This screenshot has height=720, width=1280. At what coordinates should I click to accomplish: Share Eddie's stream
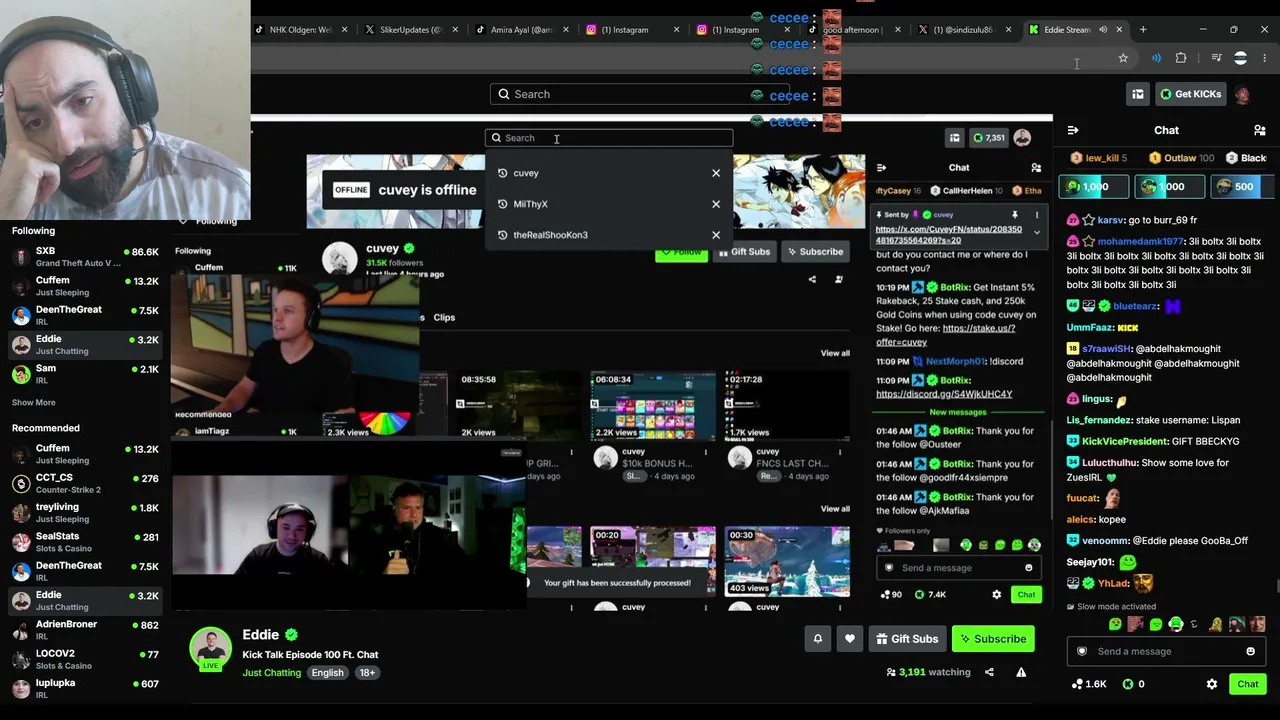pos(989,673)
